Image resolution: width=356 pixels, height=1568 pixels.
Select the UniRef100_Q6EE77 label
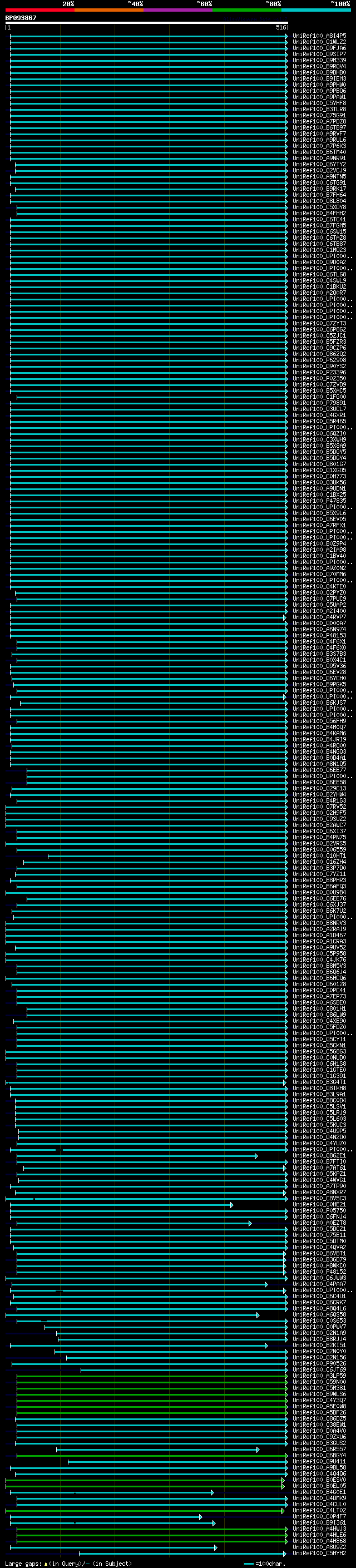point(319,770)
